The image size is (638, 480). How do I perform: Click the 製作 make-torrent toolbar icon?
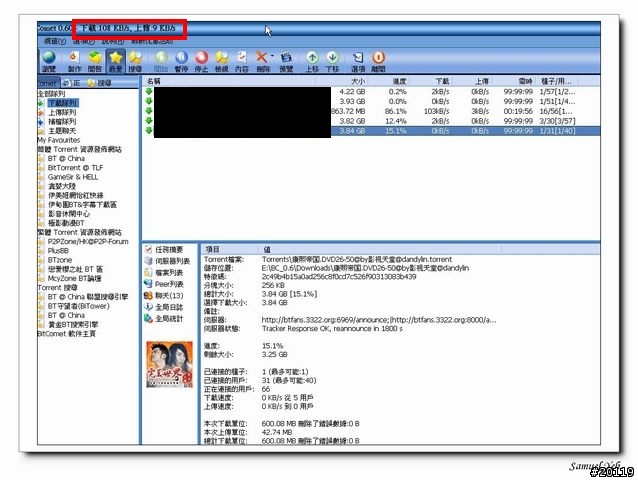(x=74, y=61)
